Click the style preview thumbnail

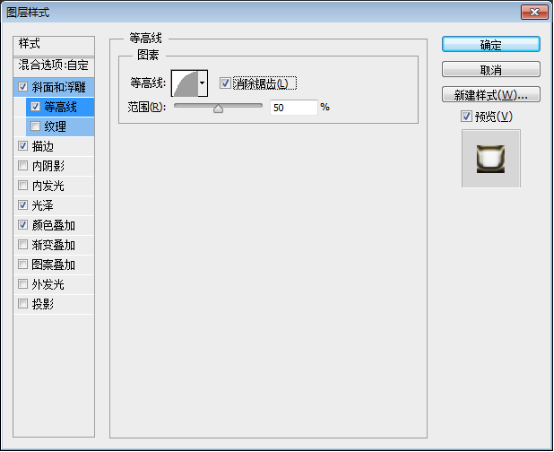pos(491,159)
